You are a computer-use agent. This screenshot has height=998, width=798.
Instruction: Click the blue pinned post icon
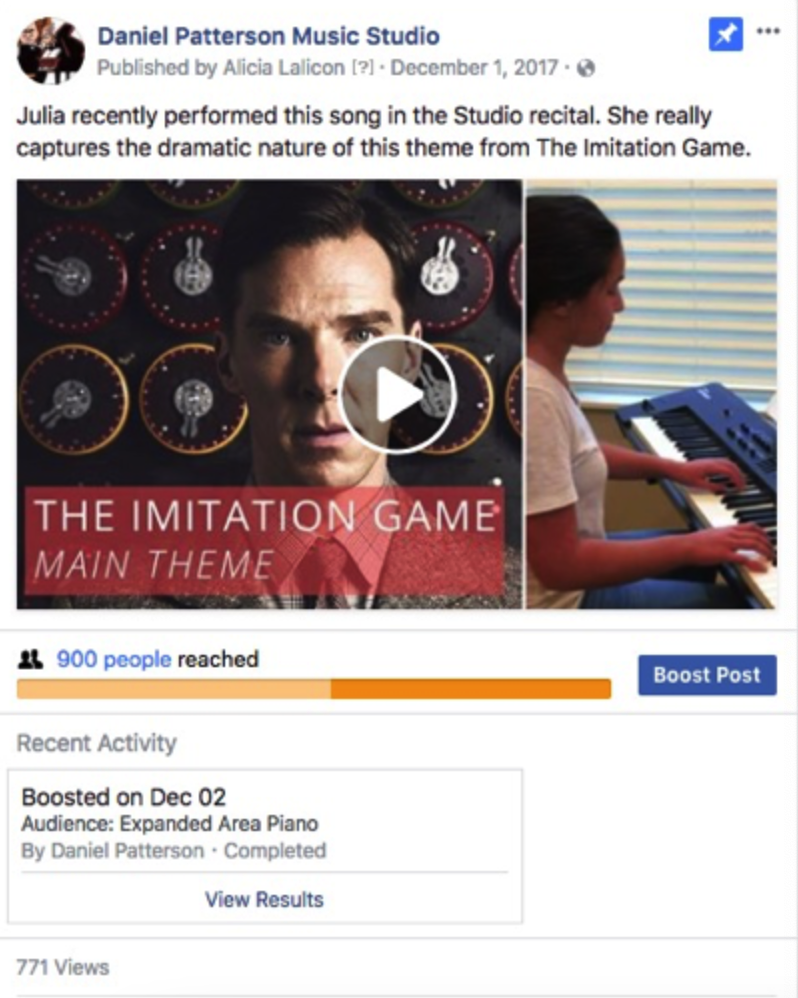[725, 34]
